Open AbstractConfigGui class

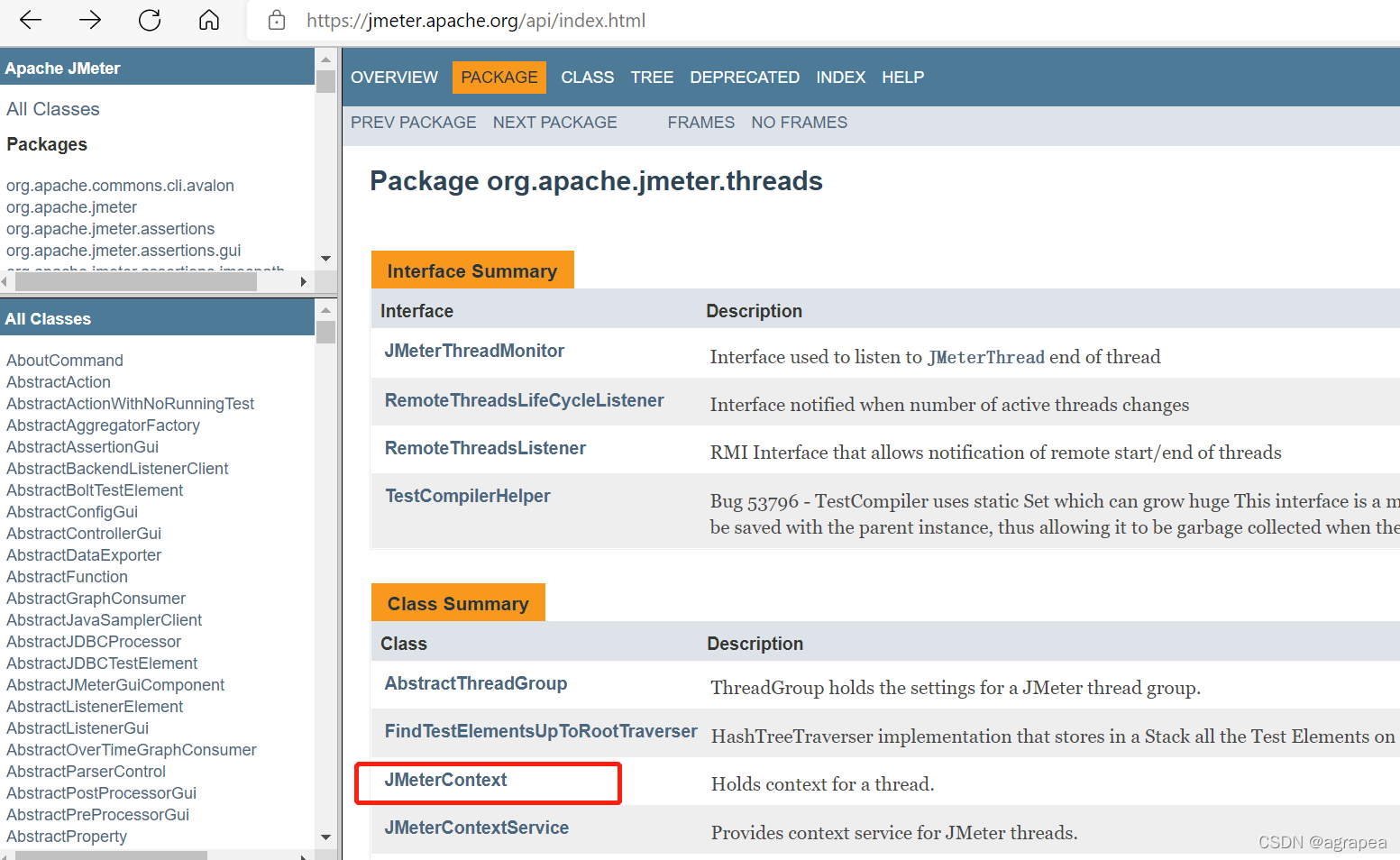pyautogui.click(x=72, y=512)
